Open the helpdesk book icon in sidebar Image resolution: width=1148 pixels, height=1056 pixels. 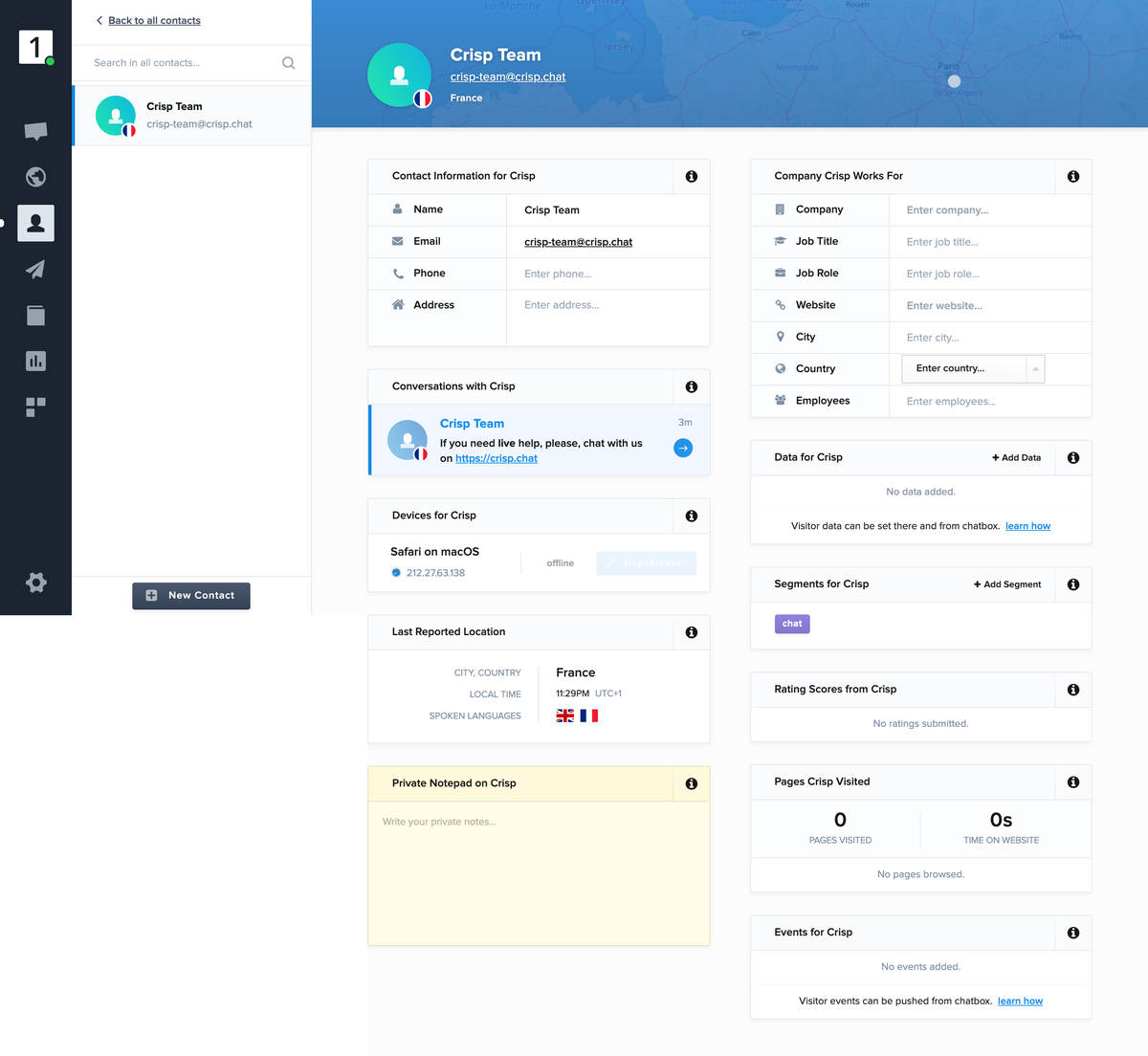click(x=35, y=315)
